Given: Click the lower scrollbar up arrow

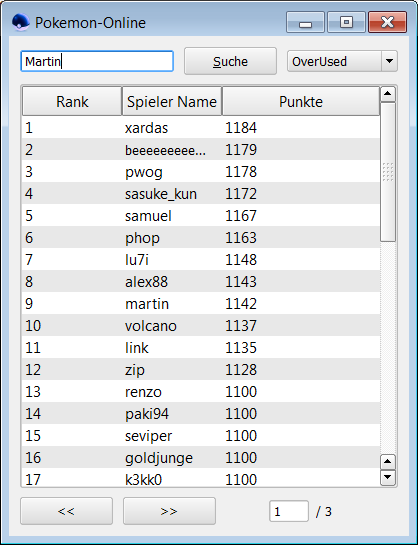Looking at the screenshot, I should 388,462.
